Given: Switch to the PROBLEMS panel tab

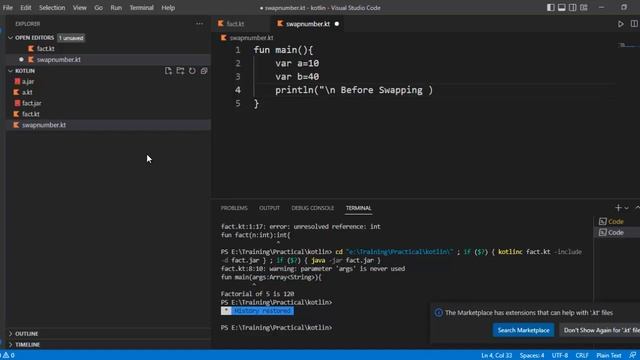Looking at the screenshot, I should click(x=234, y=208).
